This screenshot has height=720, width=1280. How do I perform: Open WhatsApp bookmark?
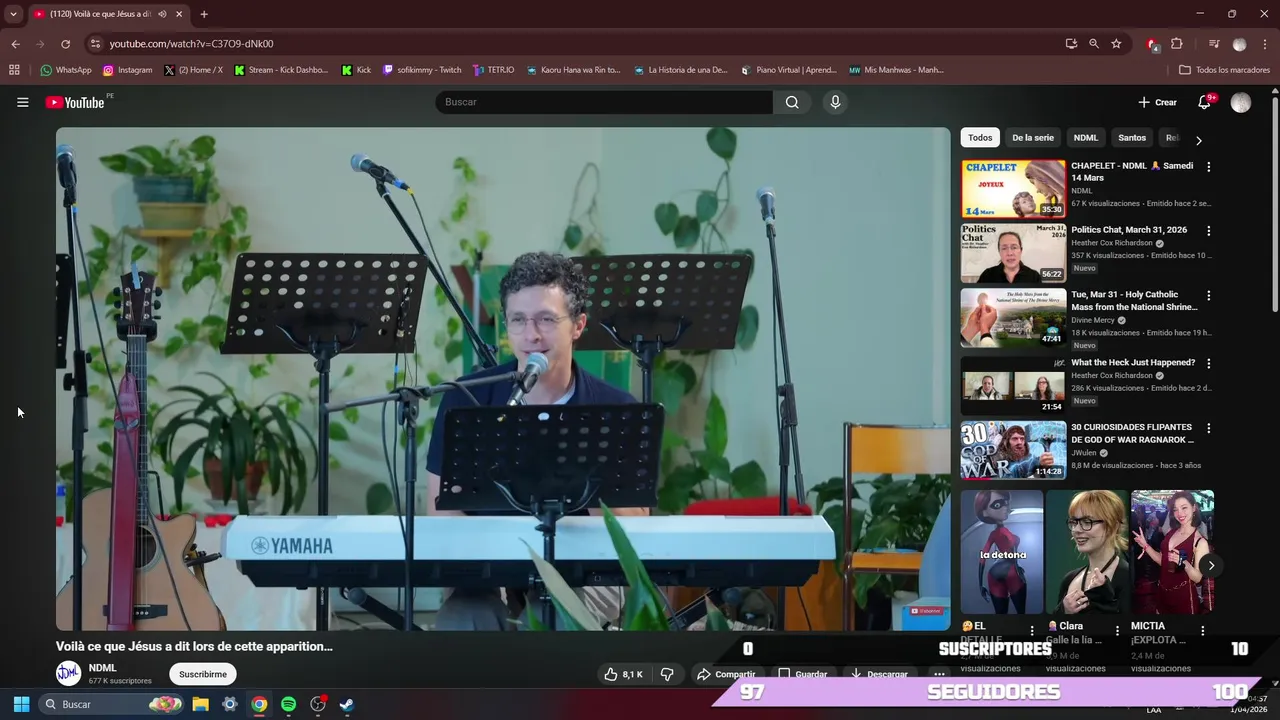[x=66, y=70]
